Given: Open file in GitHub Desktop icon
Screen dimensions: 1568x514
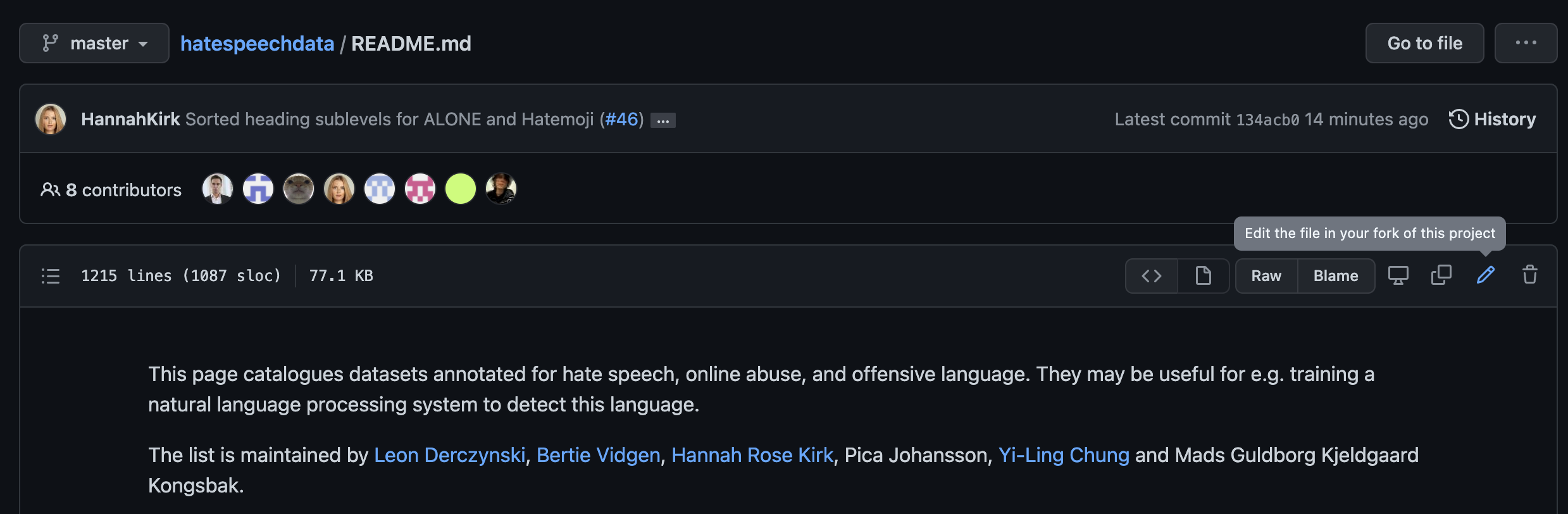Looking at the screenshot, I should click(1398, 275).
